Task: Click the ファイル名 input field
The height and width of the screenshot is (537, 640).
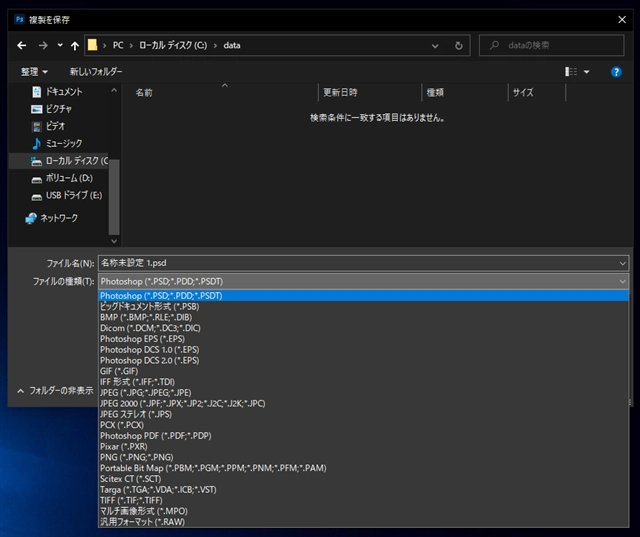Action: coord(358,263)
